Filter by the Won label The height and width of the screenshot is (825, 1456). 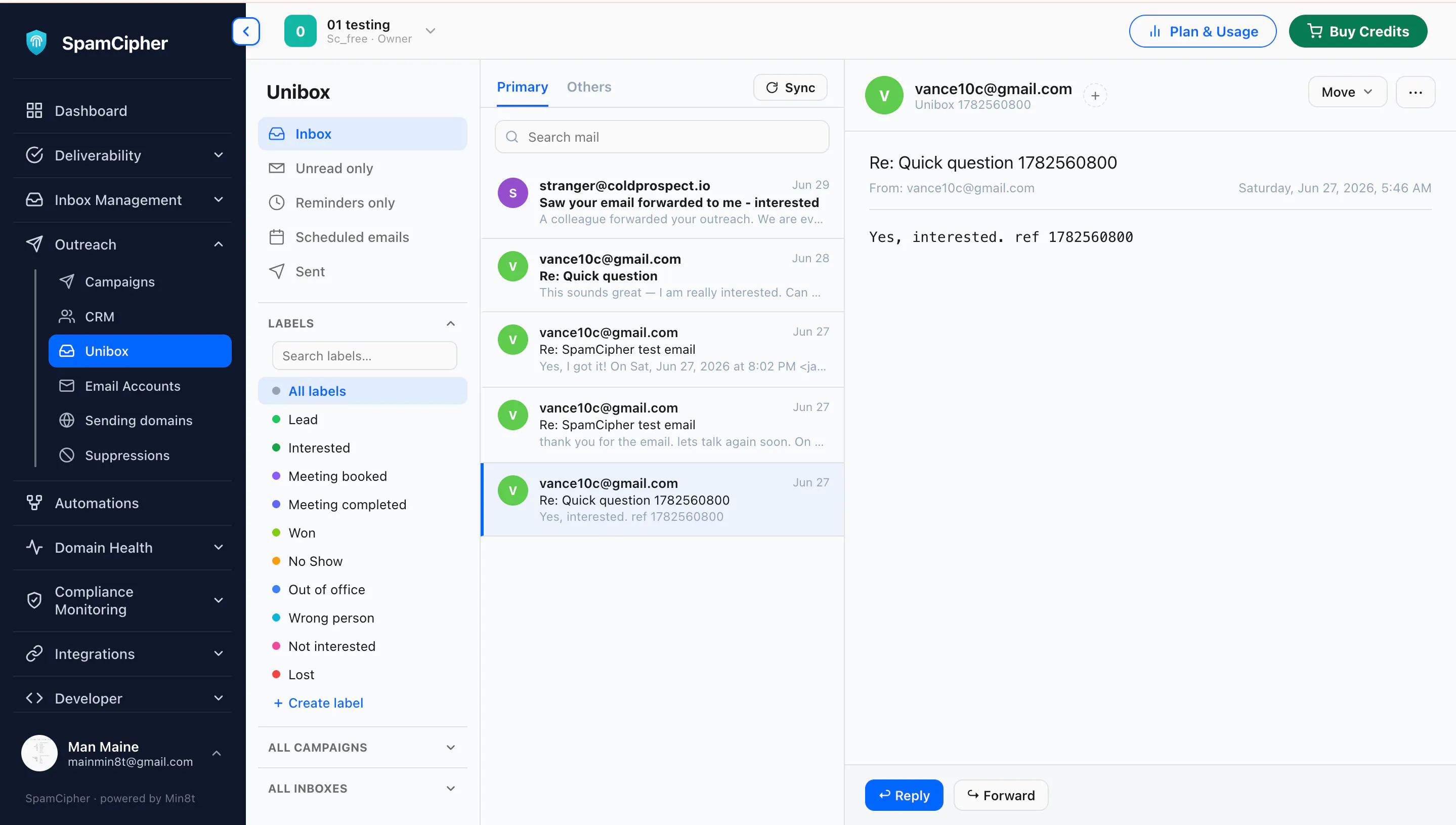pos(362,532)
